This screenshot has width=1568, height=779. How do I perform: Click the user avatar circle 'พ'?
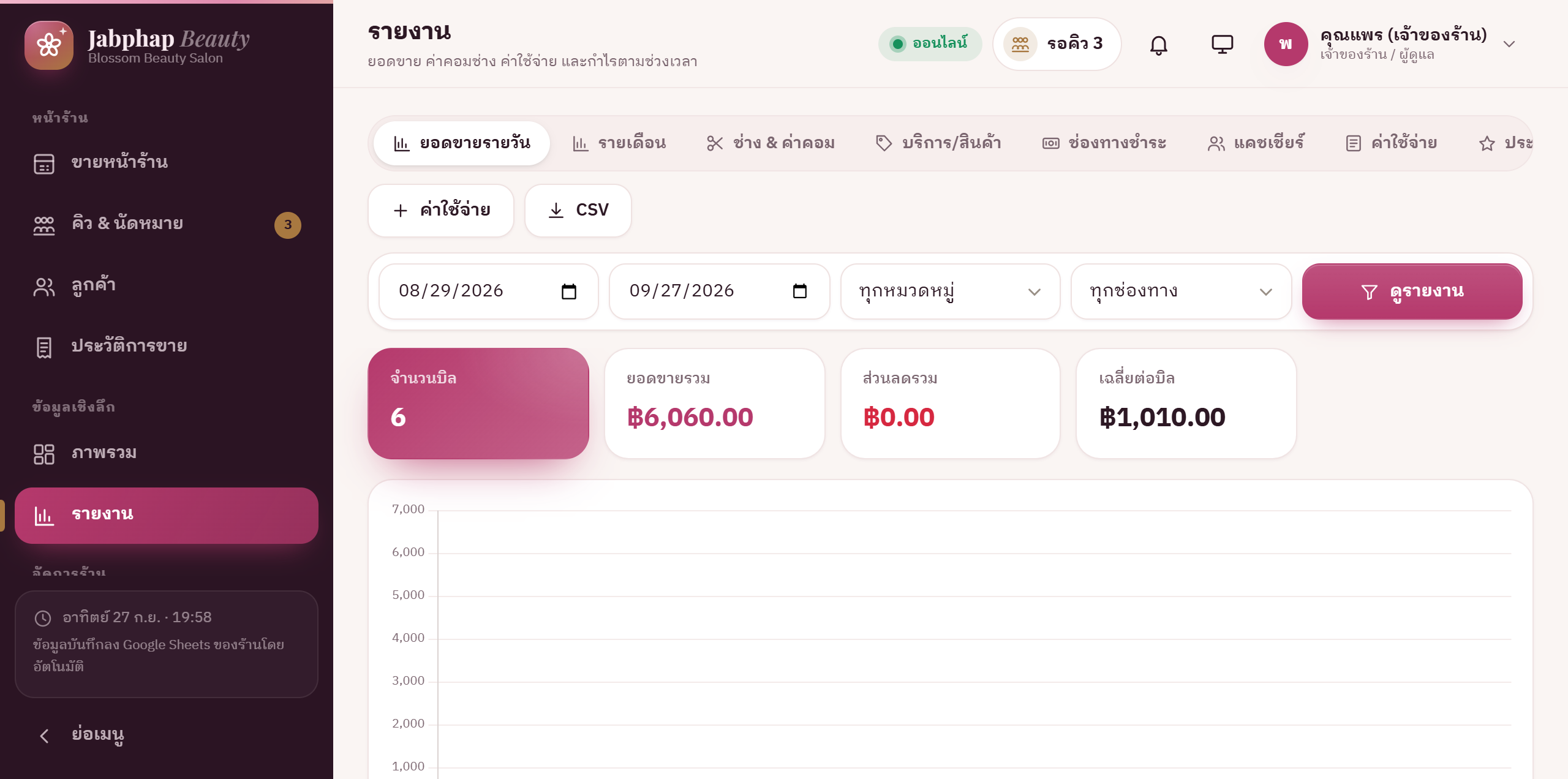(1286, 44)
